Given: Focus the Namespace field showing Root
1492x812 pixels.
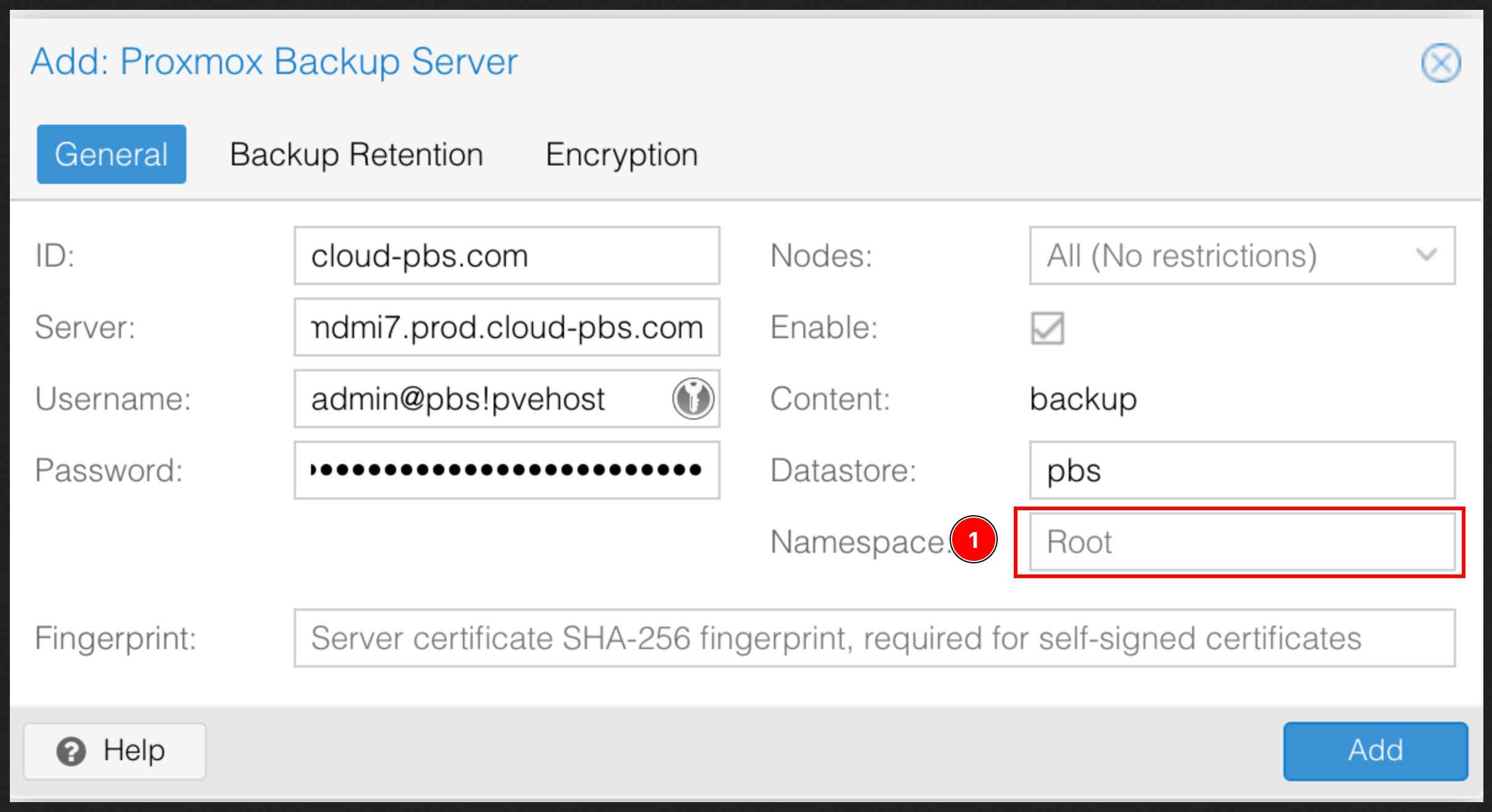Looking at the screenshot, I should click(x=1241, y=542).
